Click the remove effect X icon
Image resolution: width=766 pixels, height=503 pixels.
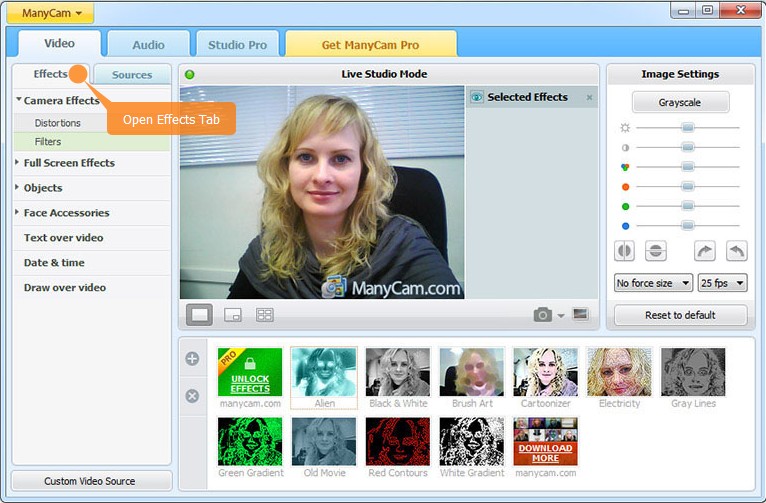coord(192,396)
